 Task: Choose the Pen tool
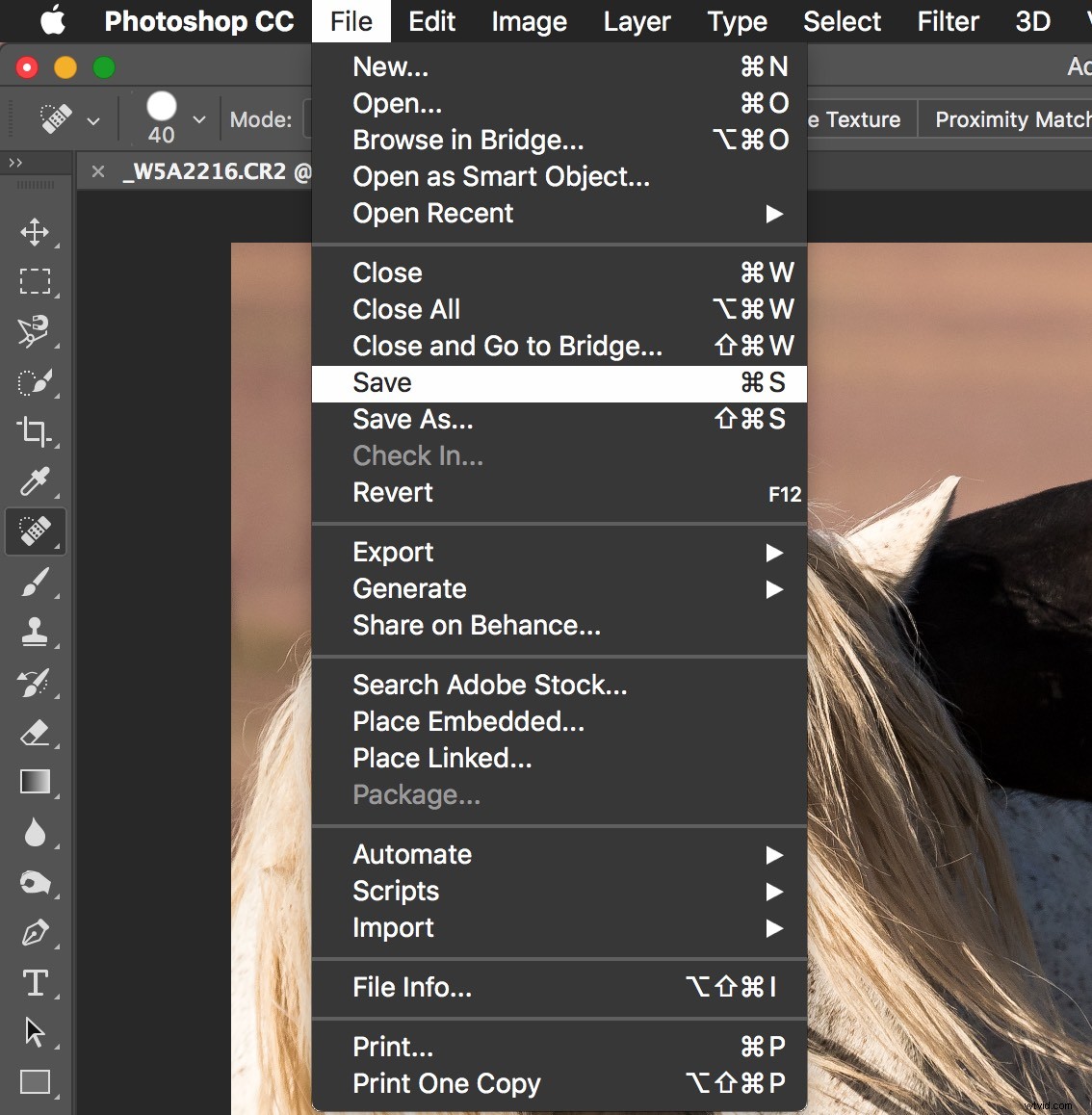tap(36, 933)
